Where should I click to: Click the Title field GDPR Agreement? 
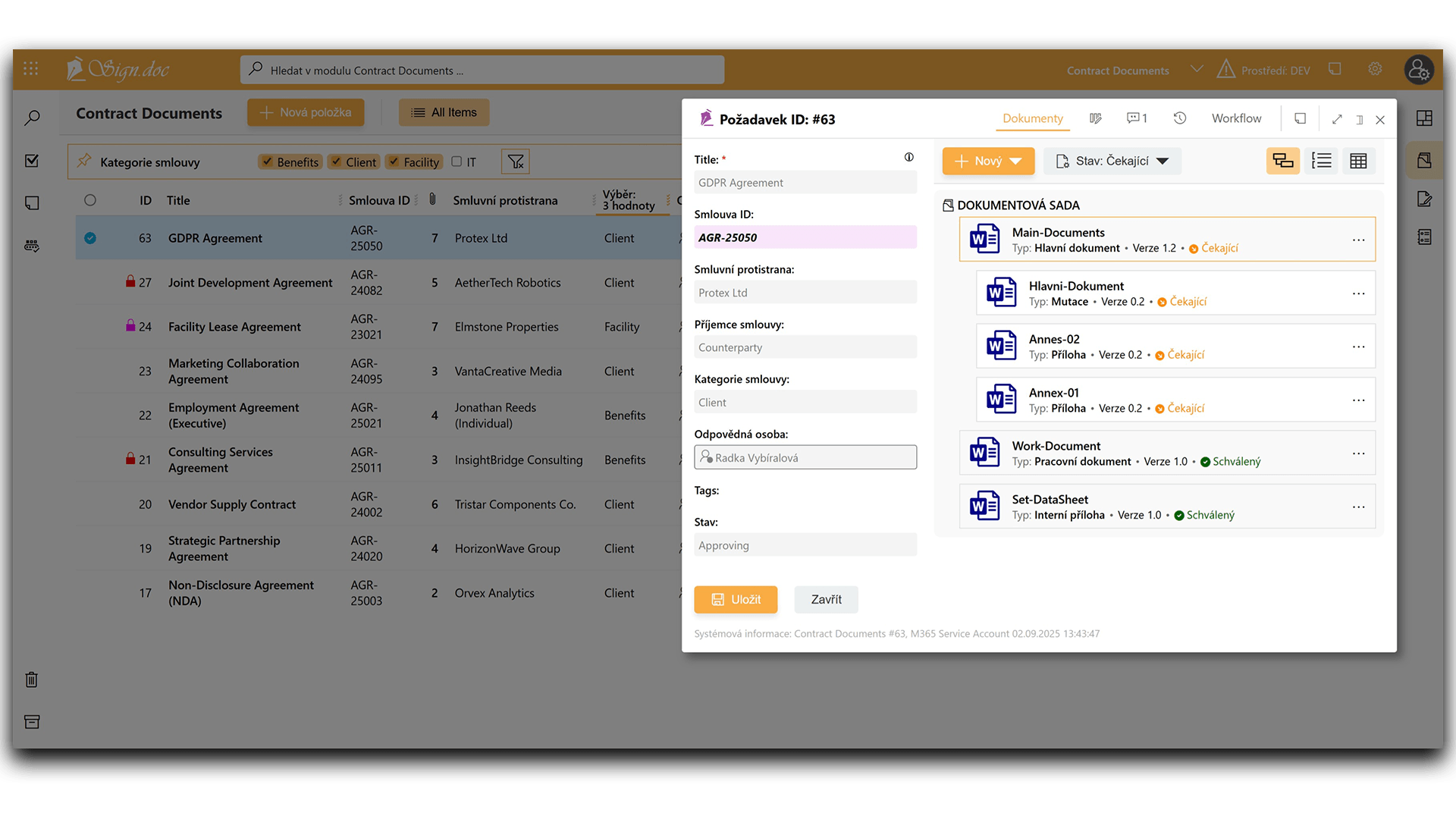pos(805,182)
